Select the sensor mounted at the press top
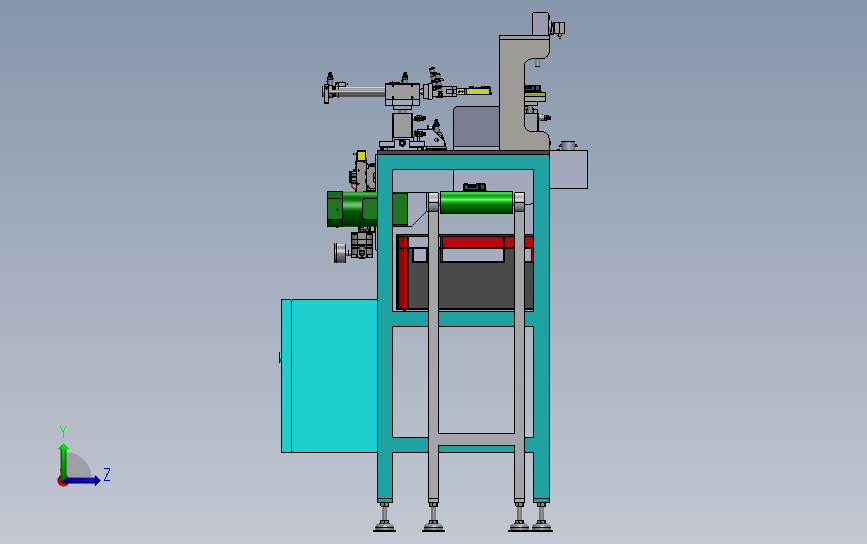 [x=558, y=28]
